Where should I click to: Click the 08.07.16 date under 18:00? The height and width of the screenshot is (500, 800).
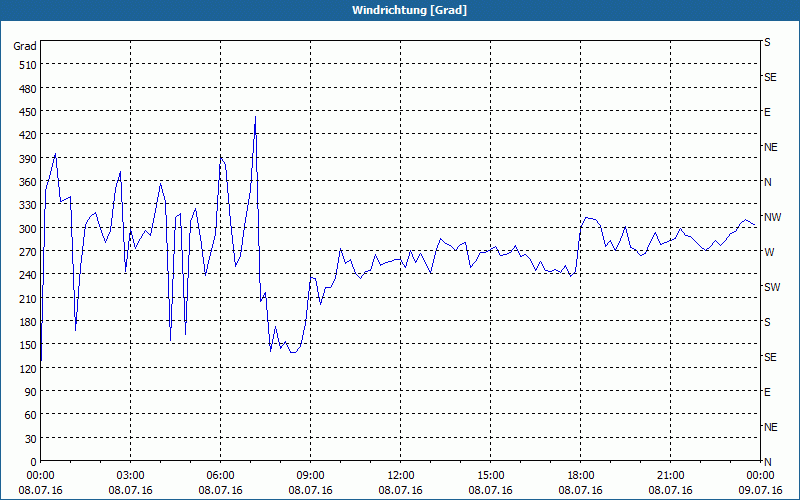581,490
